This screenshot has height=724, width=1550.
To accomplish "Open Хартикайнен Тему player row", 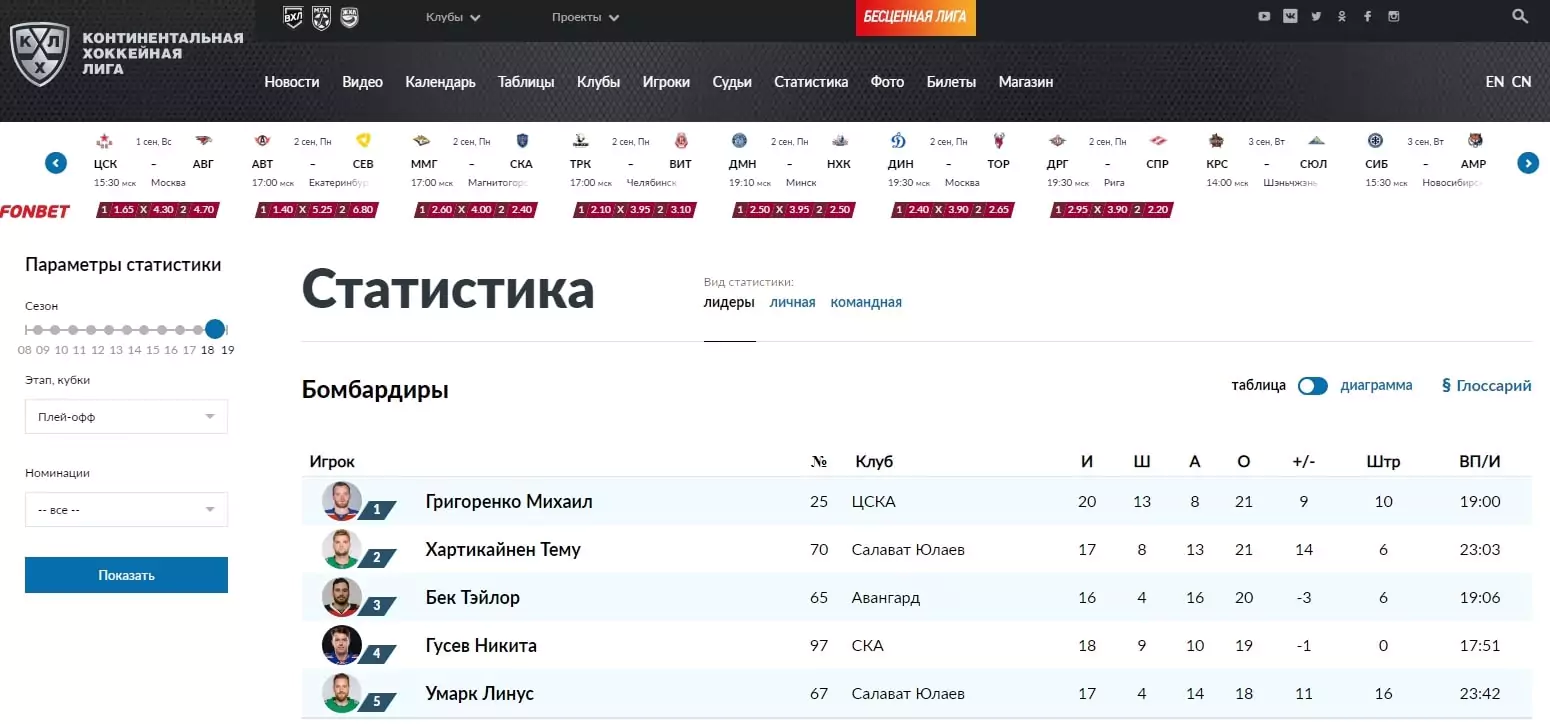I will tap(916, 549).
